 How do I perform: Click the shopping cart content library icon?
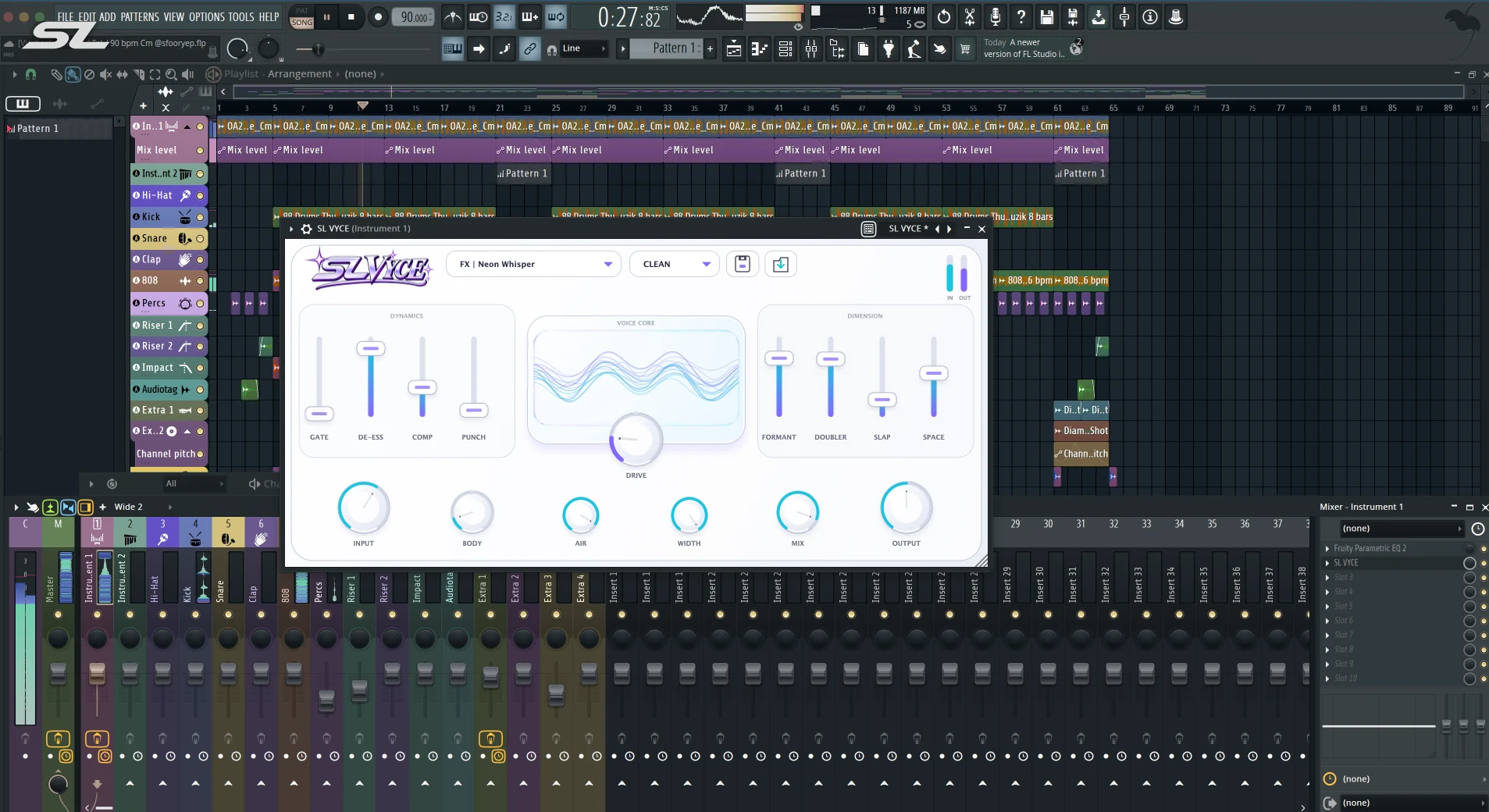[965, 49]
